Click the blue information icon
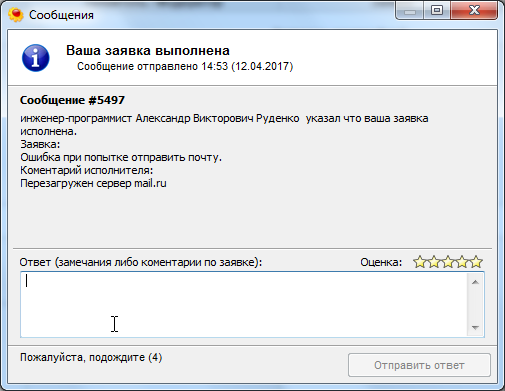This screenshot has height=391, width=505. coord(36,58)
